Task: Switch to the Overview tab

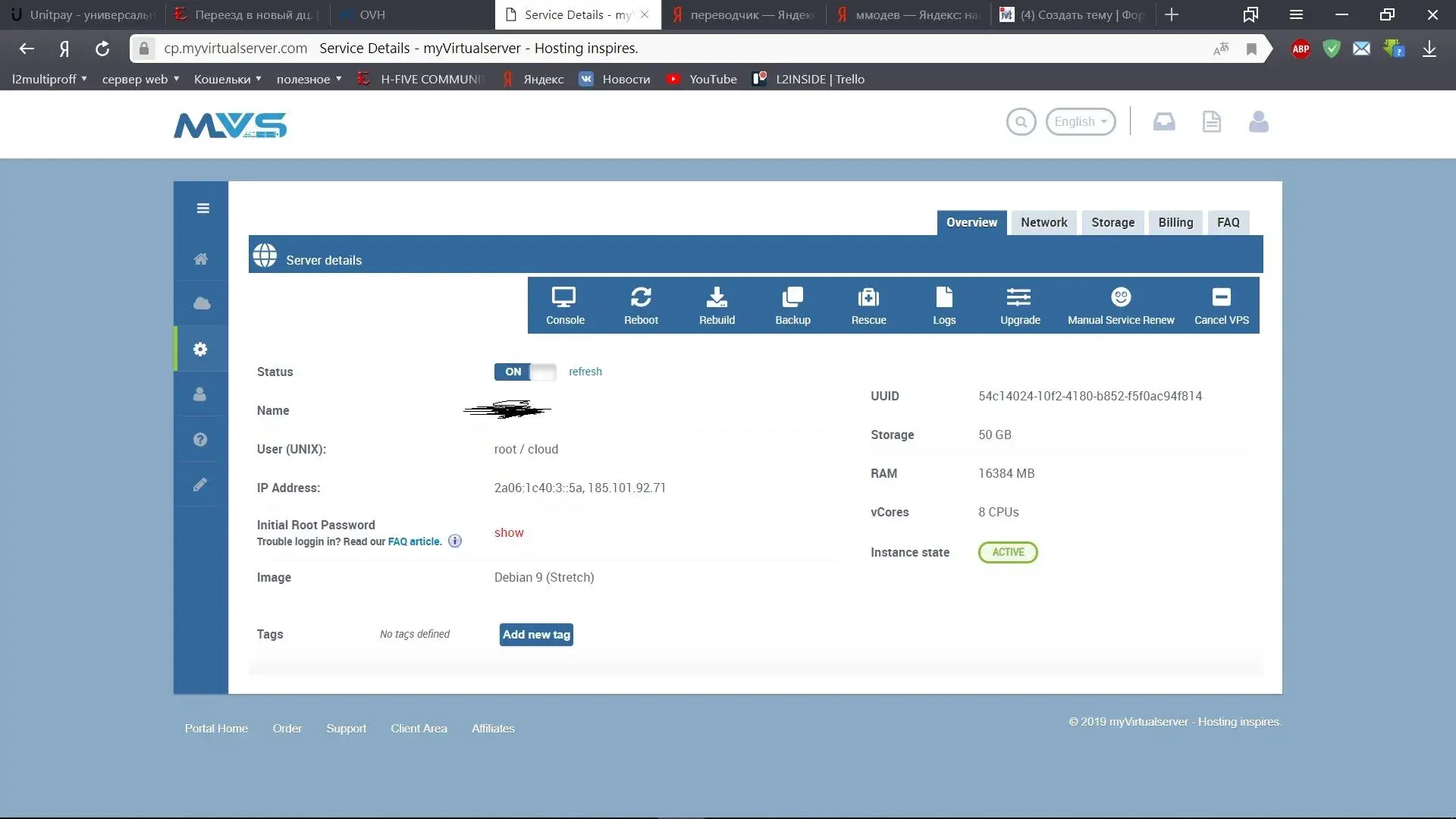Action: [971, 222]
